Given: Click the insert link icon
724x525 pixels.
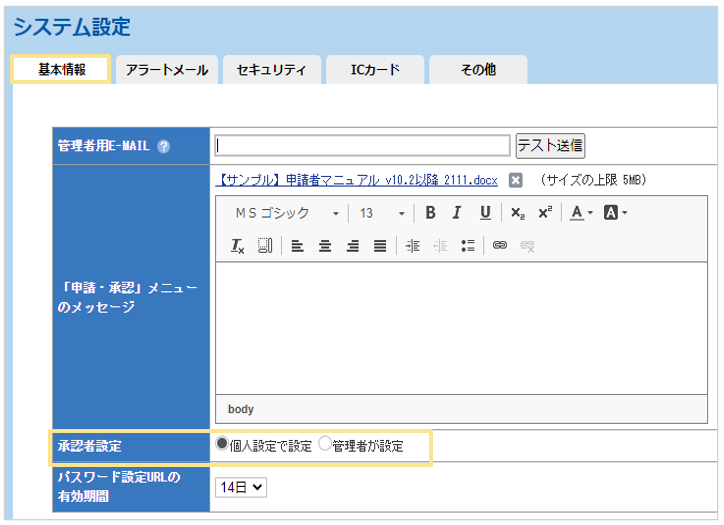Looking at the screenshot, I should point(500,246).
